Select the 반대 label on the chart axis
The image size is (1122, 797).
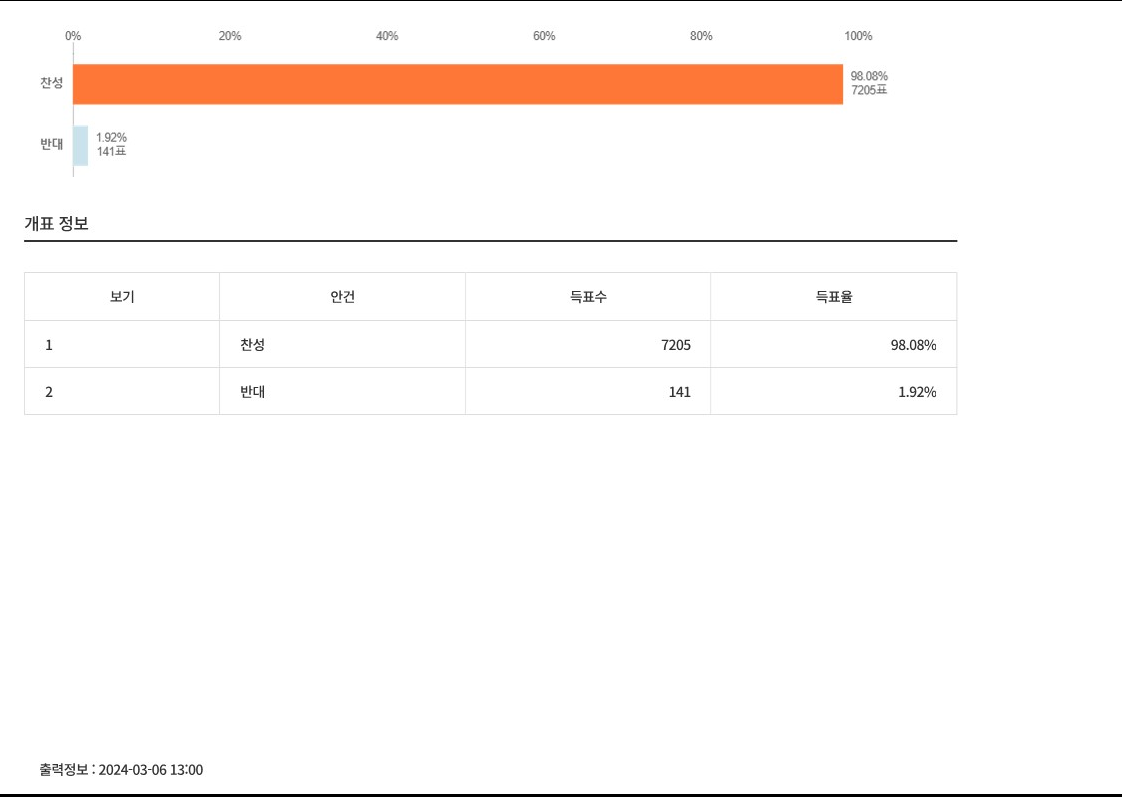[x=52, y=145]
